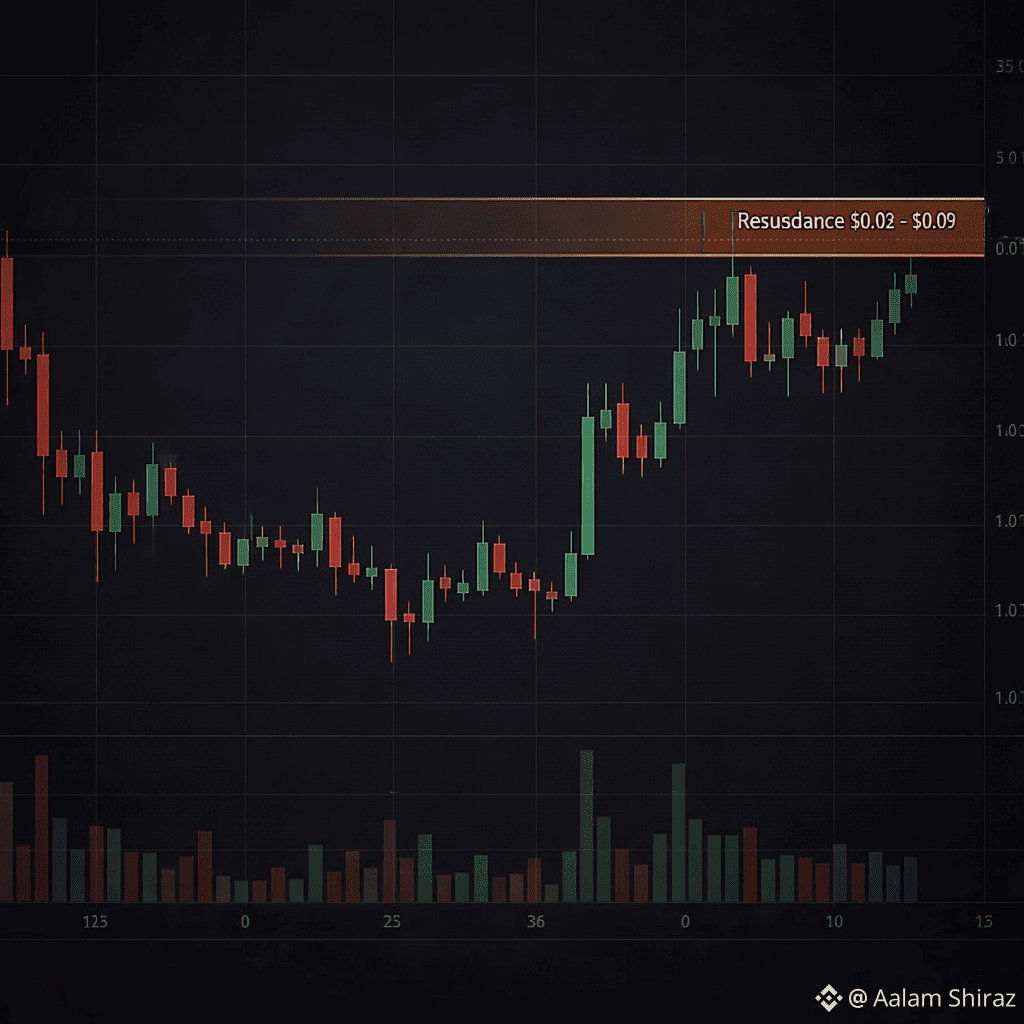
Task: Select the tallest red volume bar
Action: (41, 828)
